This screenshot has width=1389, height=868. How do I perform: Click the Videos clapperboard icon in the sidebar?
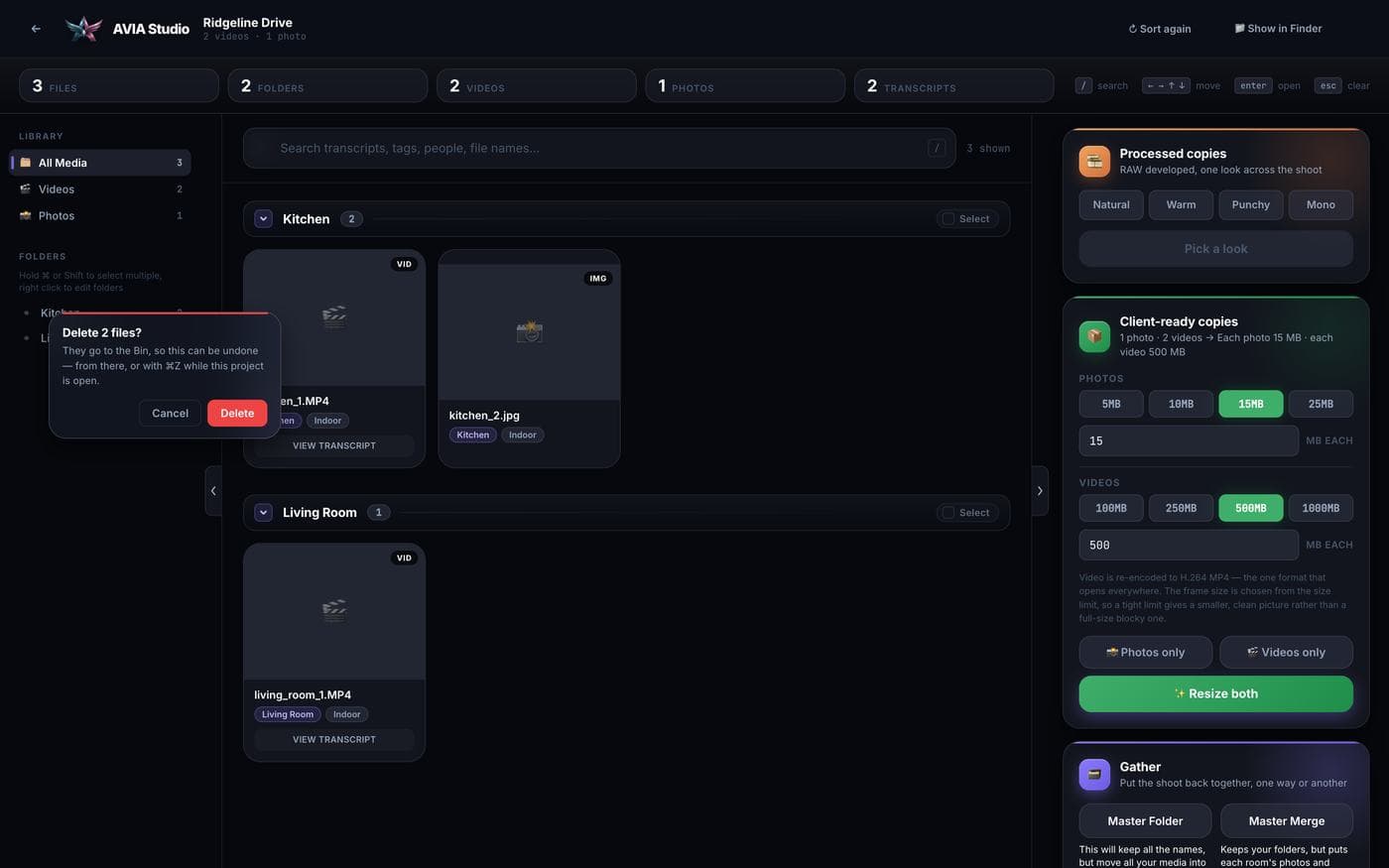26,188
